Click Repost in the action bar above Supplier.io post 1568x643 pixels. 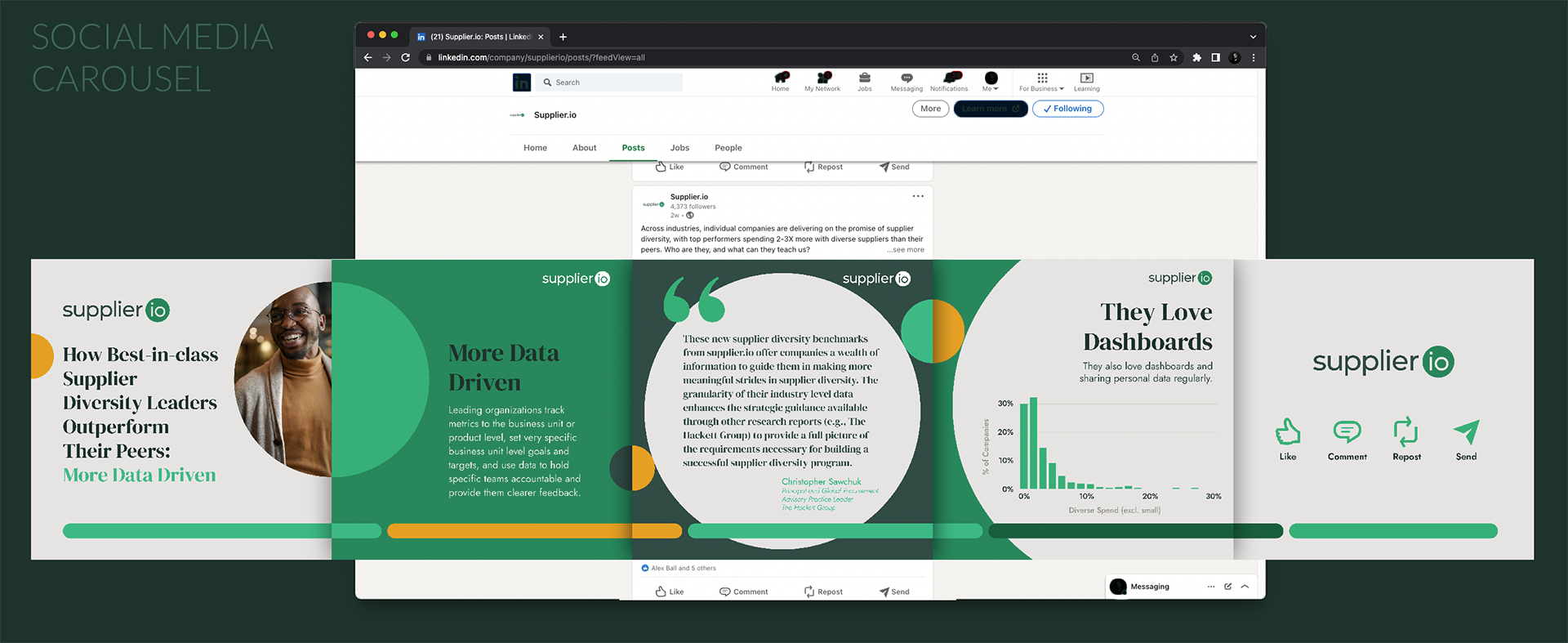(823, 167)
